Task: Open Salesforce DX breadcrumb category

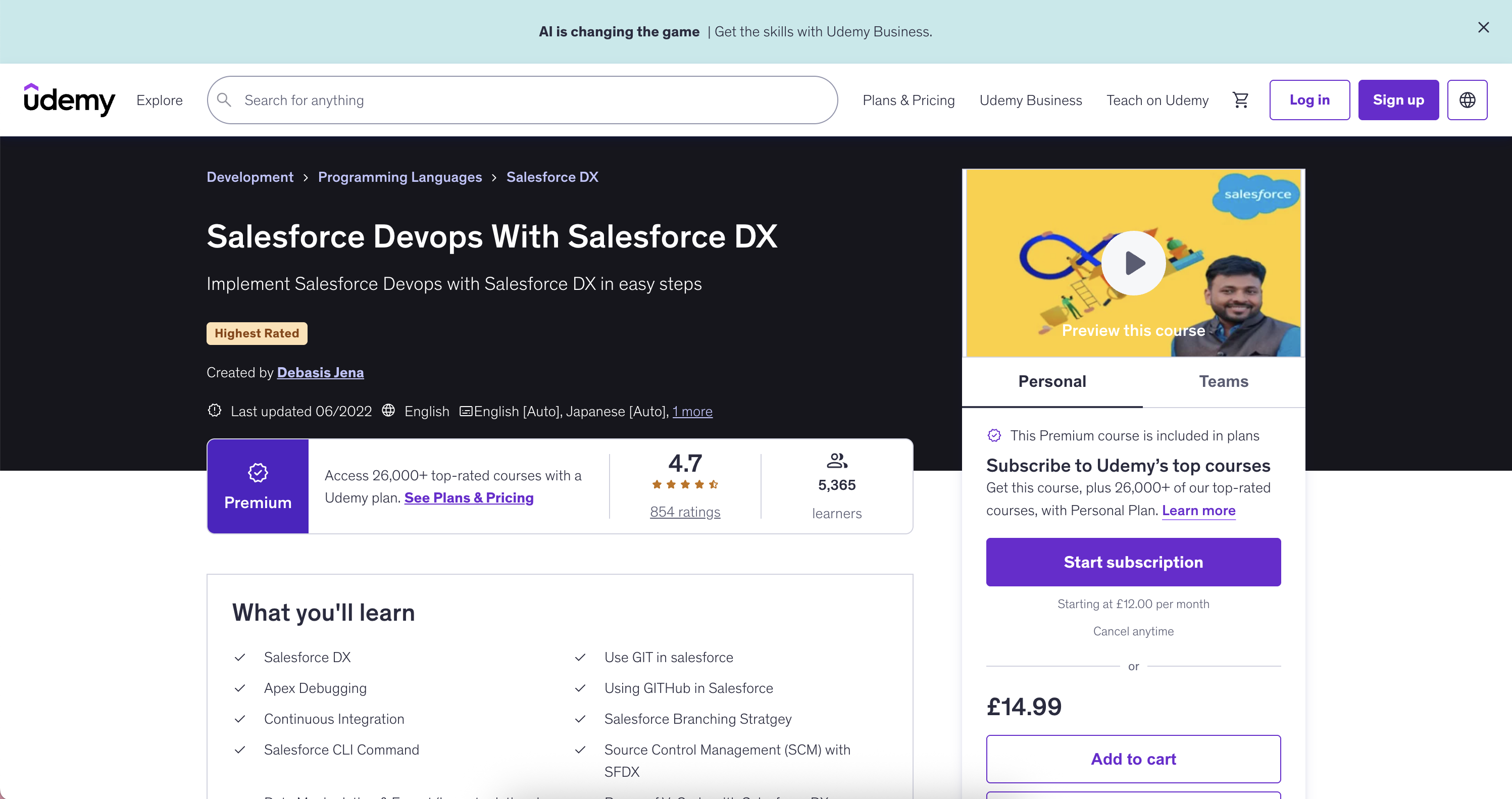Action: point(552,177)
